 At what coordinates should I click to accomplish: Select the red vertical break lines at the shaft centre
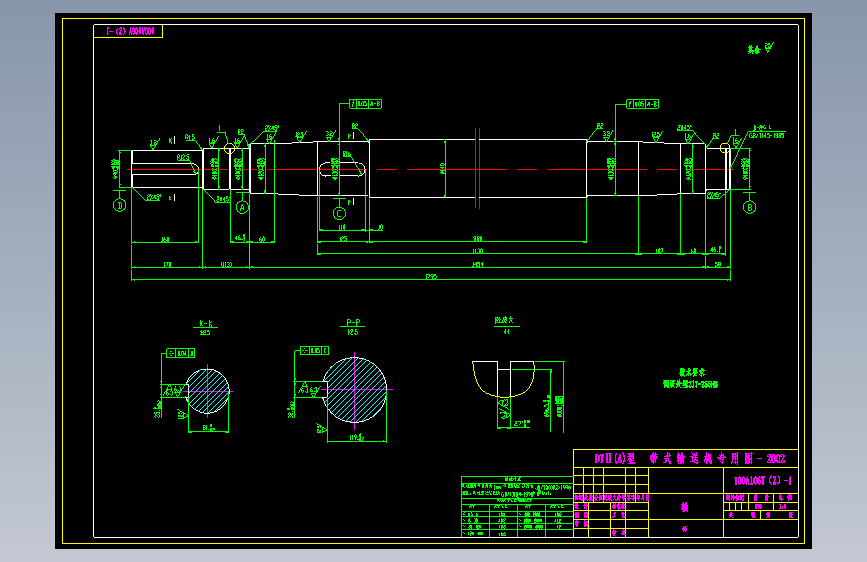[x=477, y=168]
